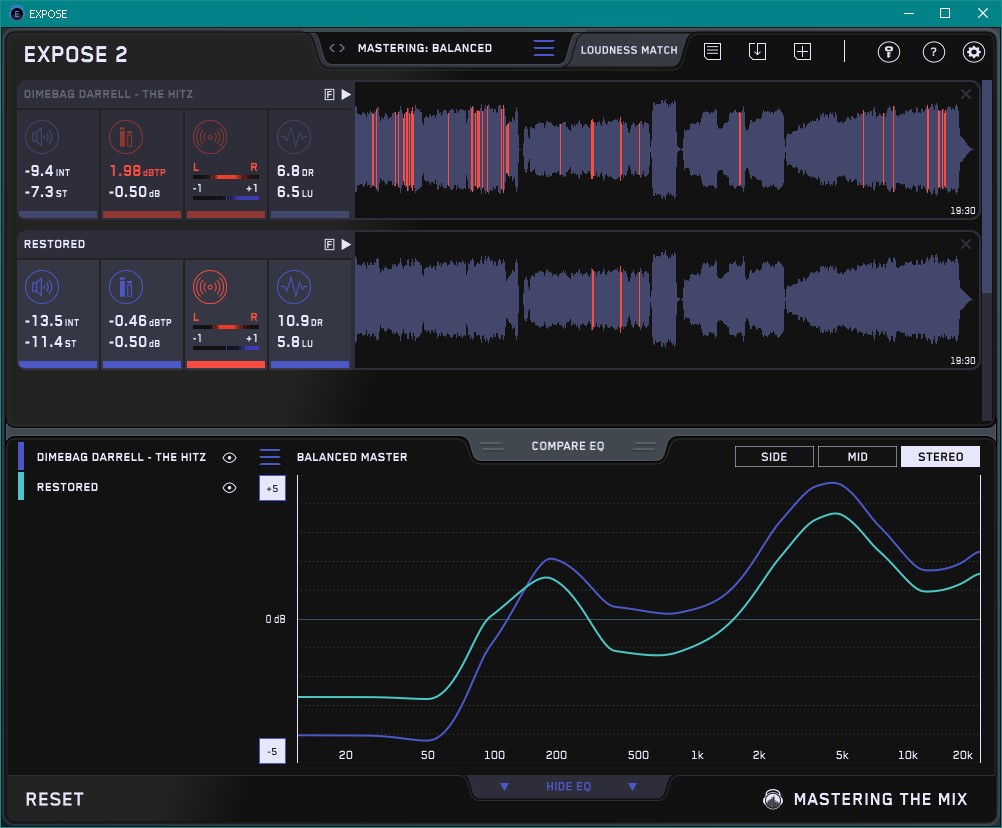Set EQ range with +5 button
Viewport: 1002px width, 828px height.
pyautogui.click(x=272, y=489)
